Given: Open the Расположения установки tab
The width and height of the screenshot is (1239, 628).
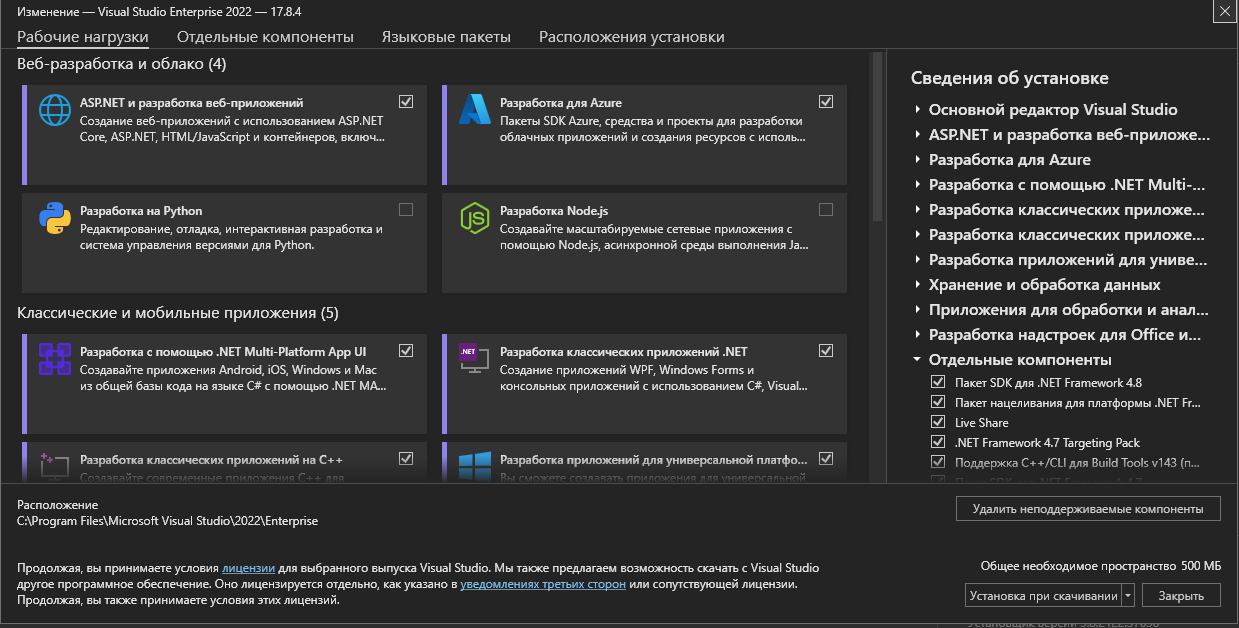Looking at the screenshot, I should click(631, 37).
